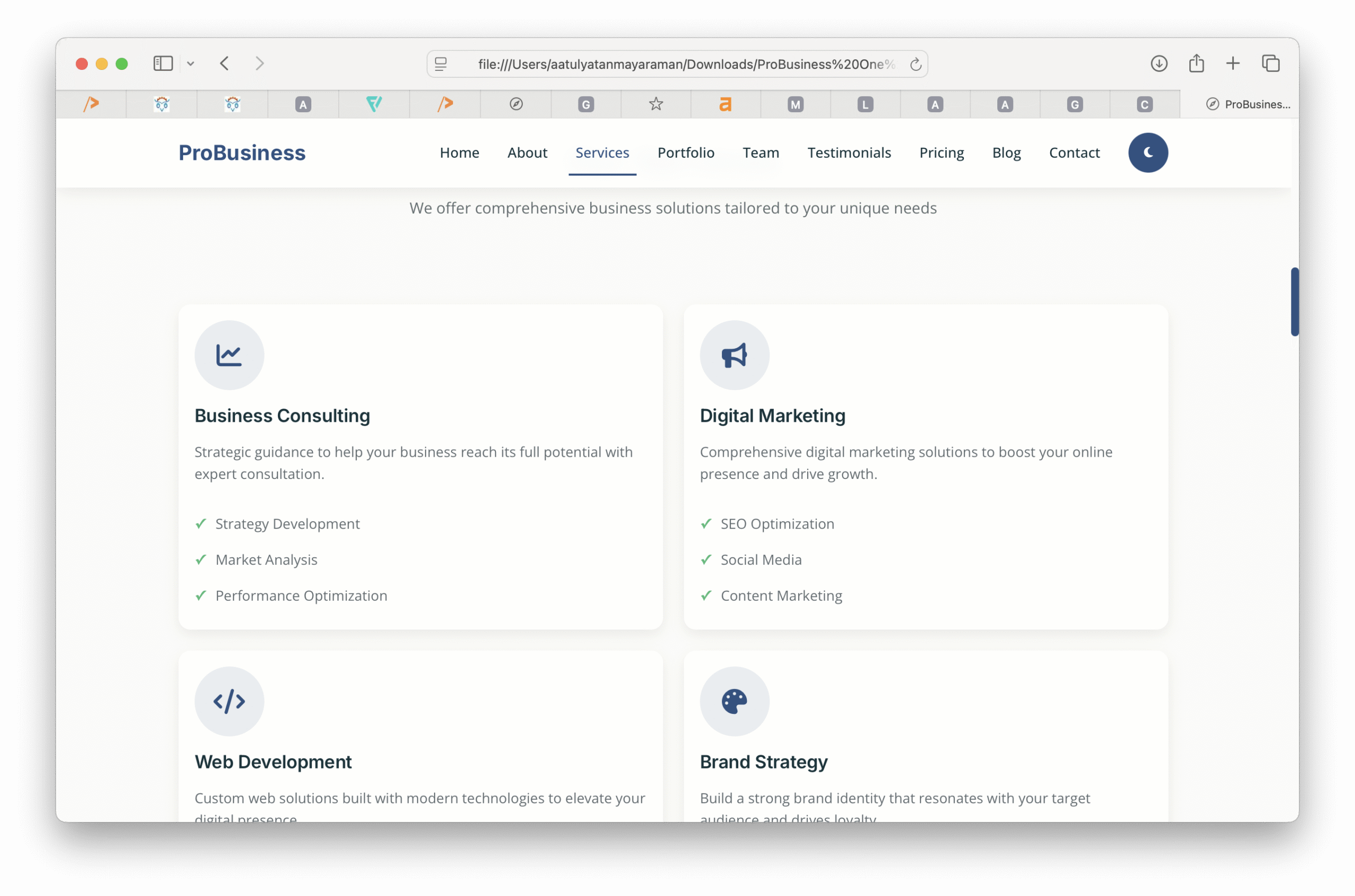The width and height of the screenshot is (1355, 896).
Task: Go back to previous page
Action: (224, 64)
